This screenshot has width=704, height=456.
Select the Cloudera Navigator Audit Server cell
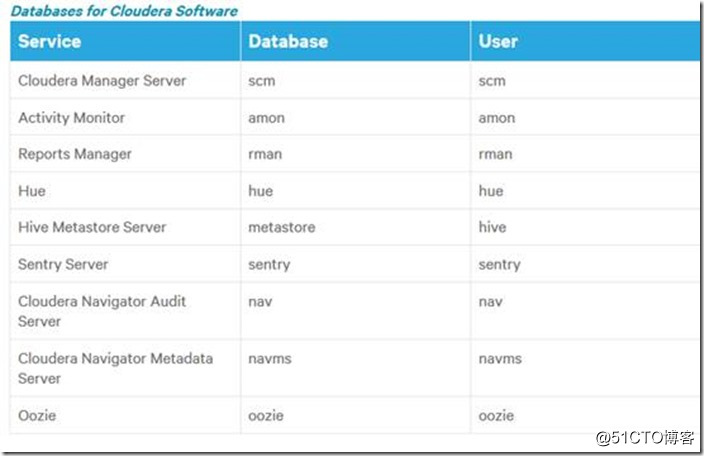[125, 311]
